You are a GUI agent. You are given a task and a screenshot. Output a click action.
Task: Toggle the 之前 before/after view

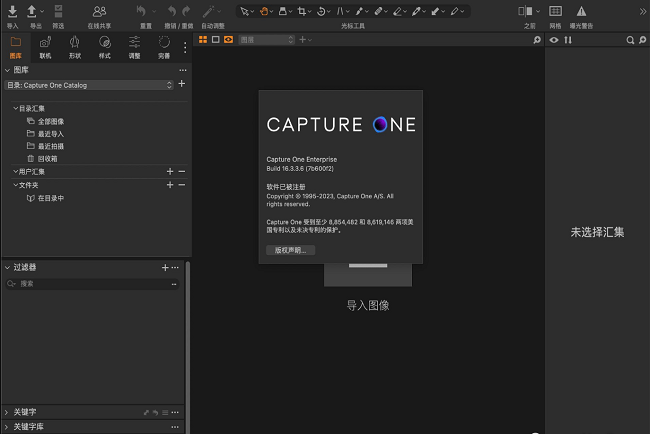pyautogui.click(x=525, y=12)
